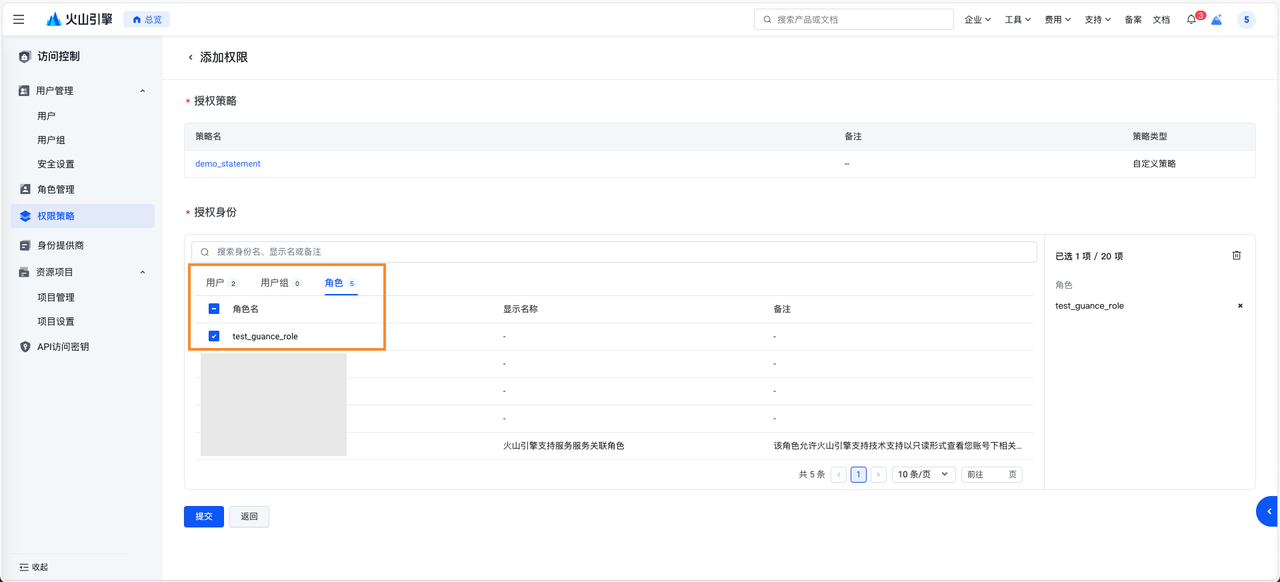Click the 收起 collapse sidebar icon

pos(24,567)
